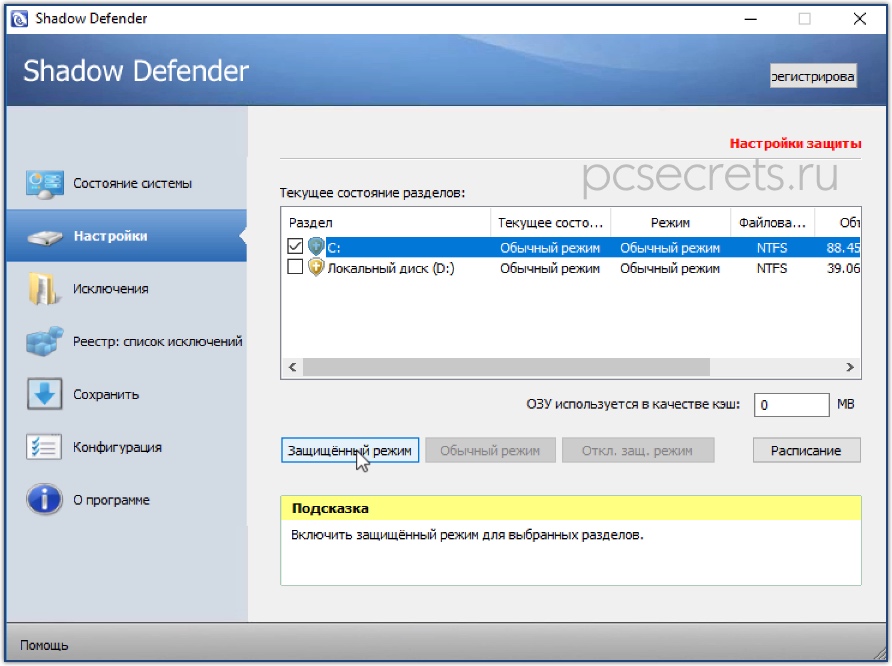
Task: Select the C: partition row name
Action: pyautogui.click(x=334, y=248)
